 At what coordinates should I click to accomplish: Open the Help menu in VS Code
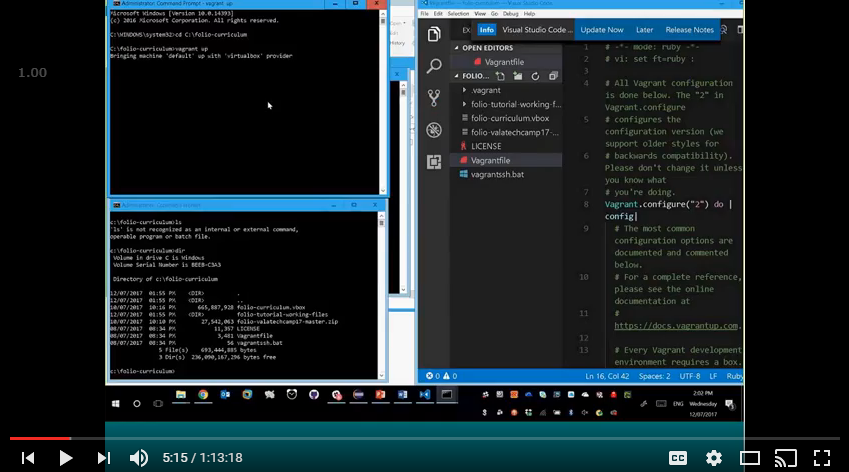point(530,14)
